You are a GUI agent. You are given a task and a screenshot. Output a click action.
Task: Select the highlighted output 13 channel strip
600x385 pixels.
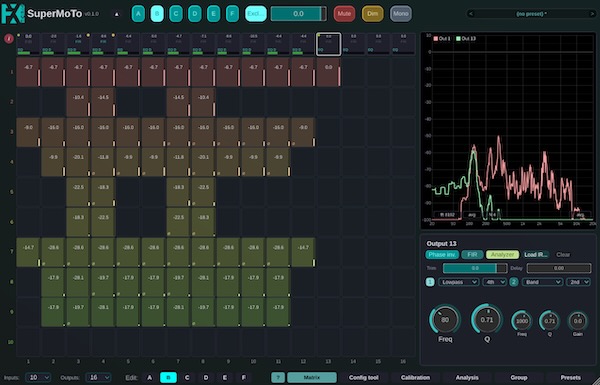328,44
